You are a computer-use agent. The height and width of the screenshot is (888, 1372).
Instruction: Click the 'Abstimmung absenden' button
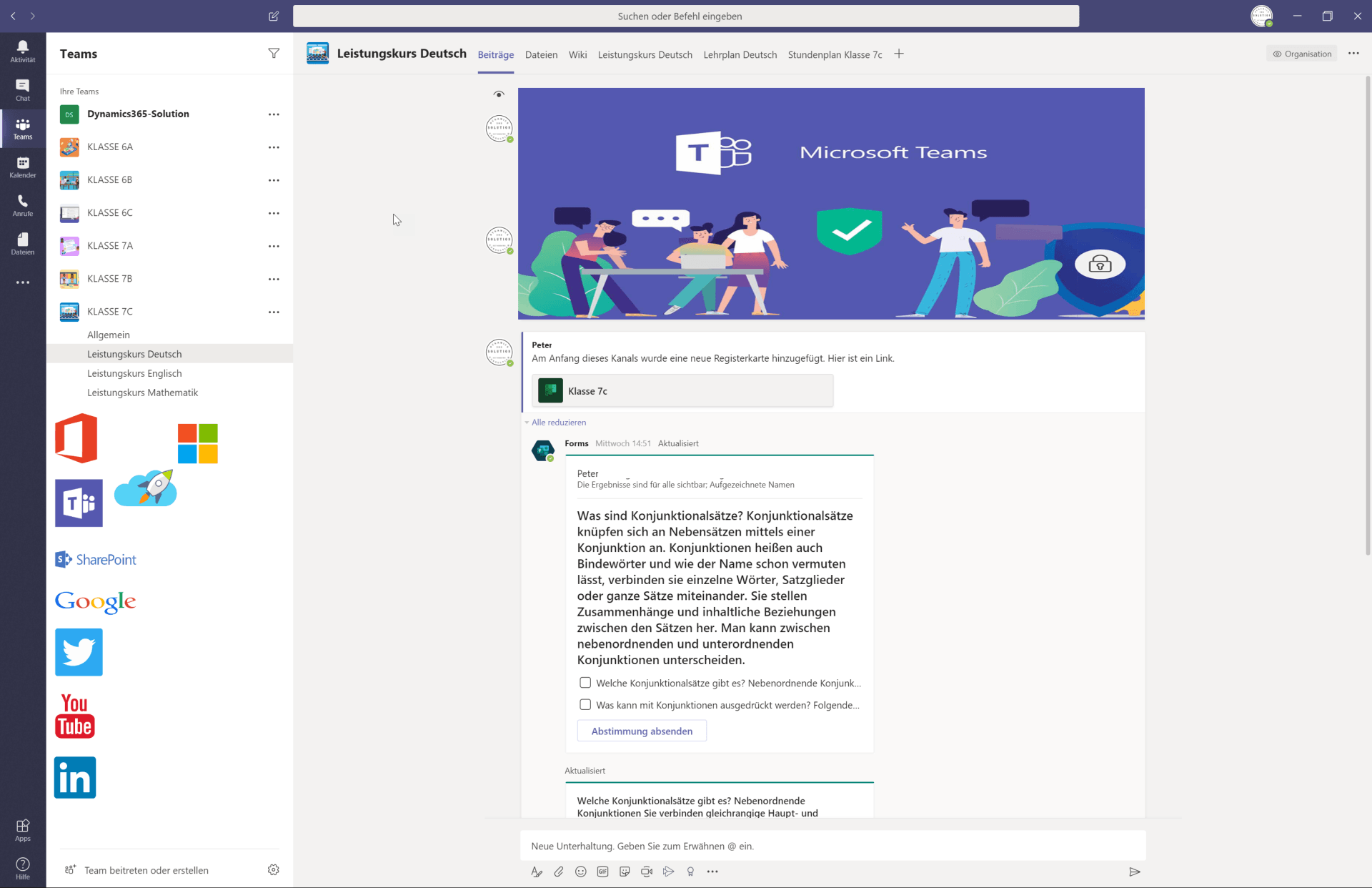(642, 731)
